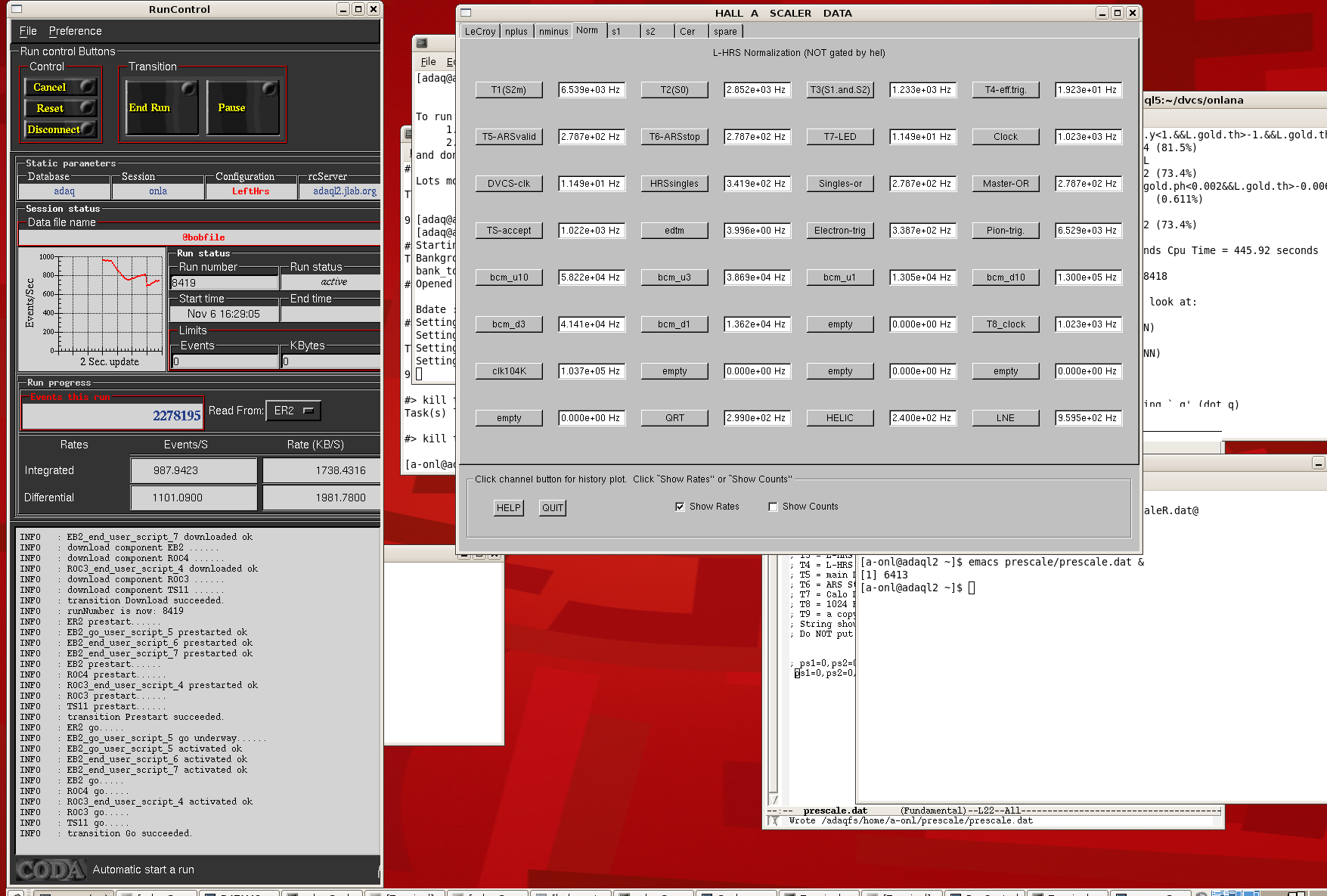This screenshot has height=896, width=1327.
Task: Click the adaql2.jlab.org rcServer value
Action: tap(345, 191)
